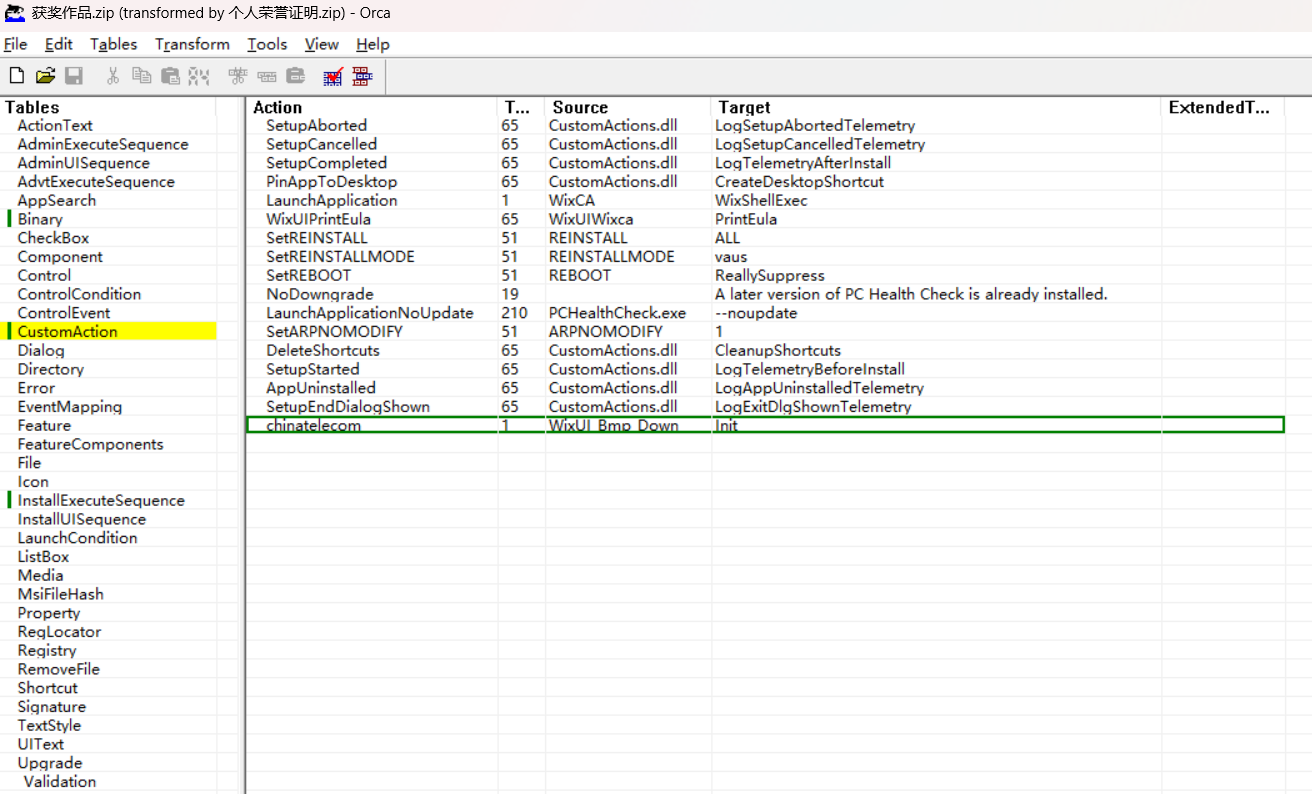This screenshot has width=1312, height=794.
Task: Click the NoDowngrade target message cell
Action: click(x=910, y=294)
